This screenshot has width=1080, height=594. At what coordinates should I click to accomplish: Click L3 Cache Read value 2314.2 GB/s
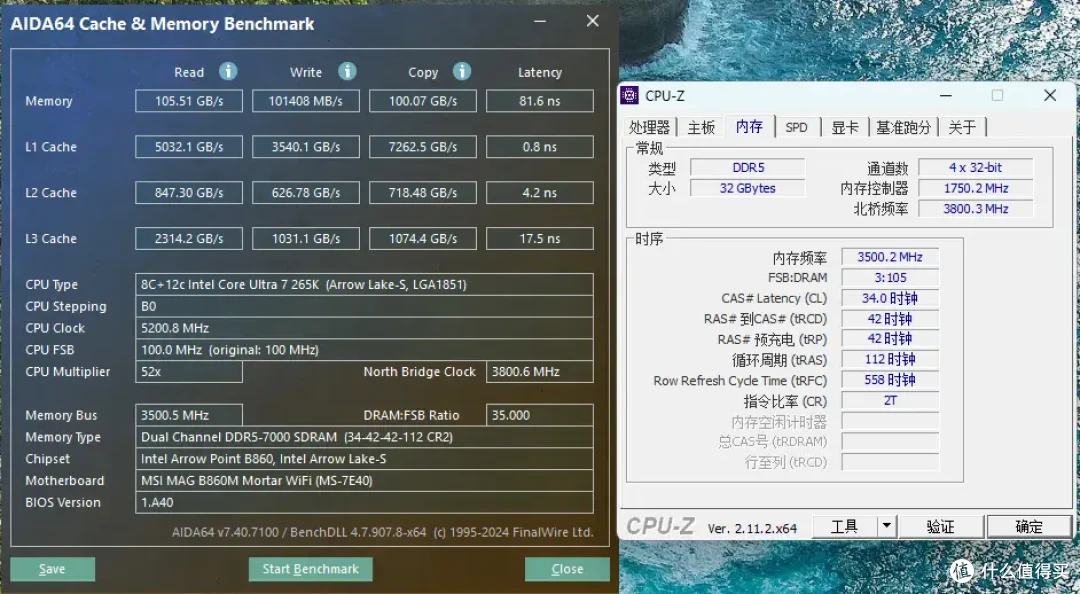[189, 238]
